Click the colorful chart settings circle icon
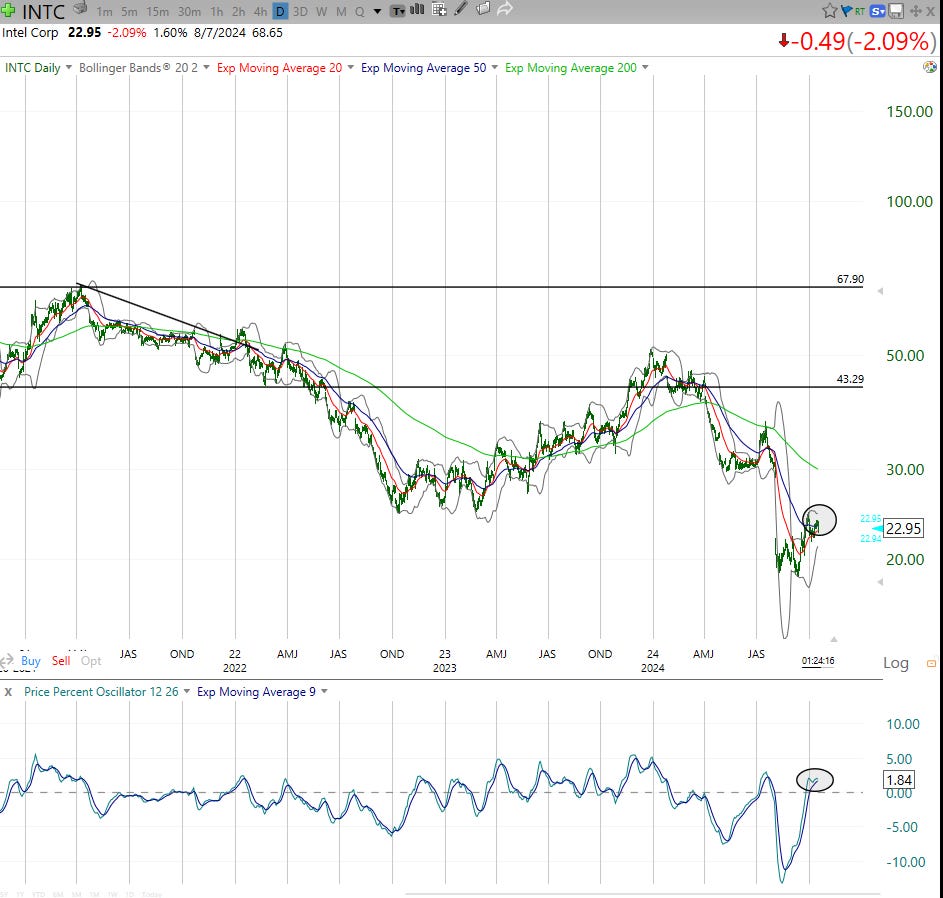This screenshot has height=898, width=943. coord(930,67)
